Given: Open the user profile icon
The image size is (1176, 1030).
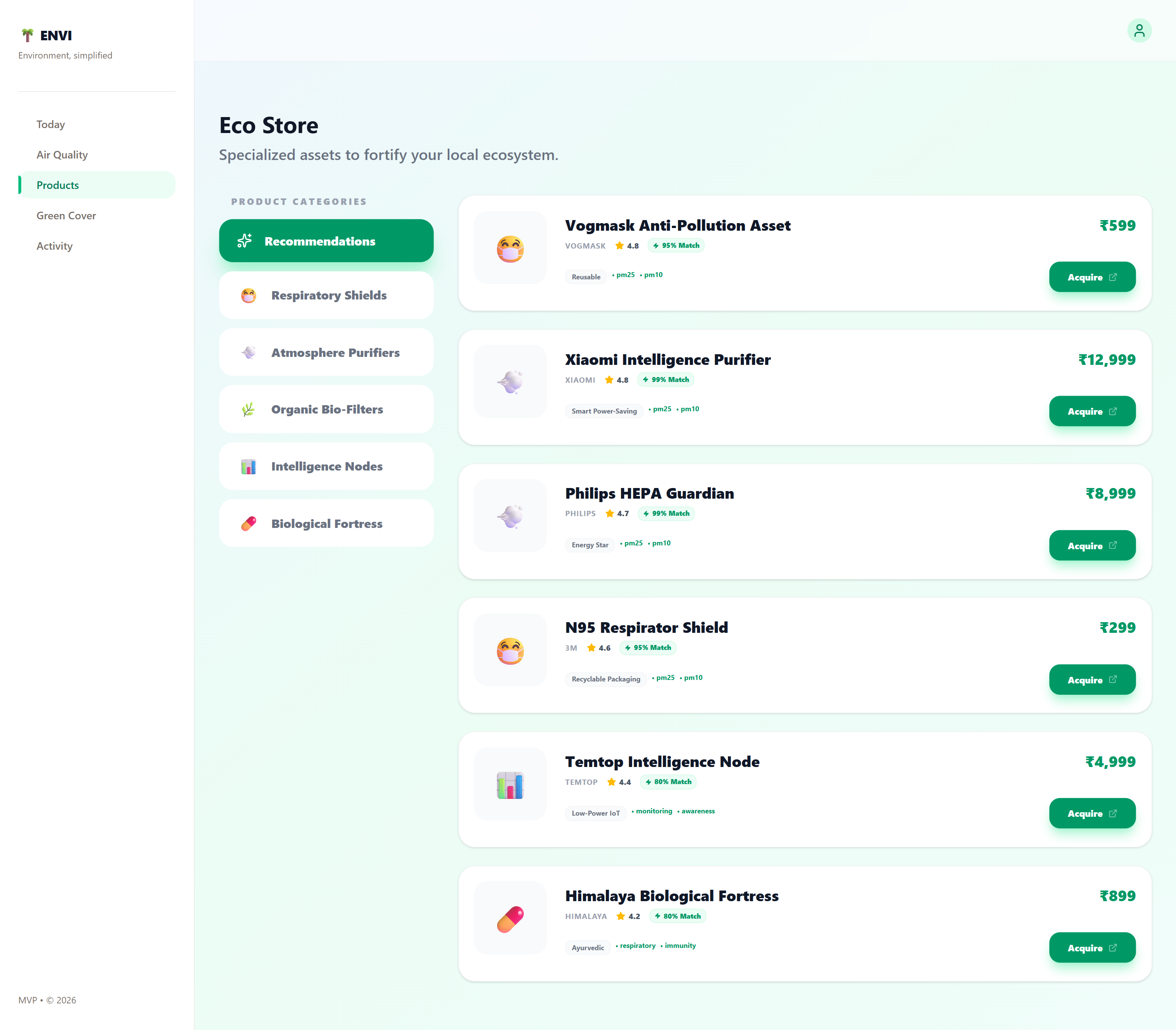Looking at the screenshot, I should (x=1139, y=30).
